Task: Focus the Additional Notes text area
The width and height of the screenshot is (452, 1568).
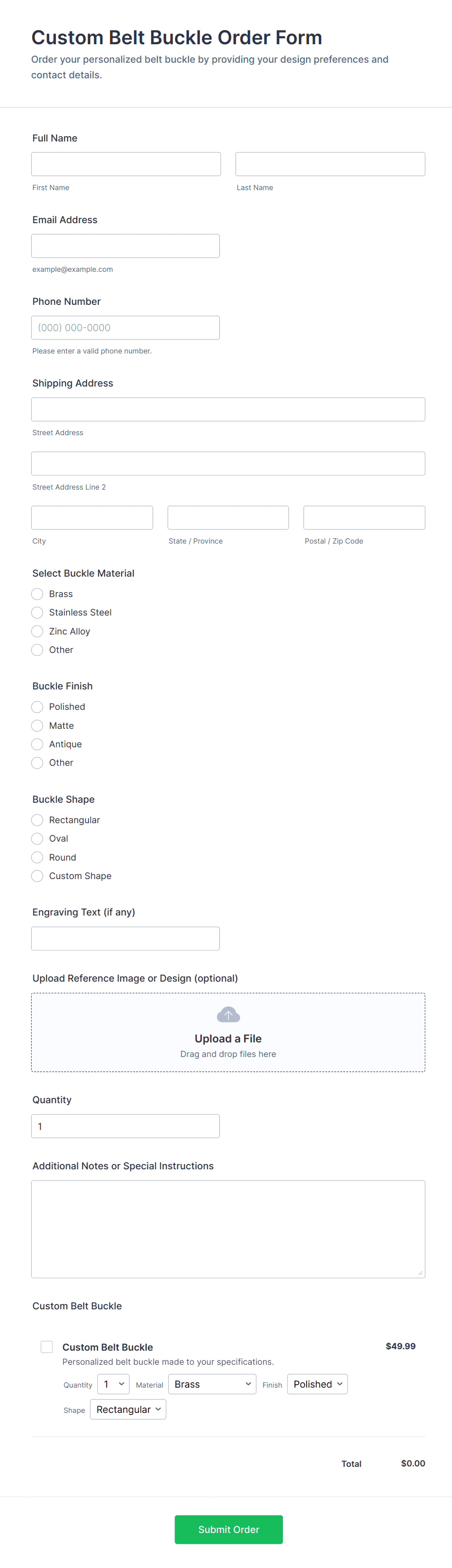Action: tap(228, 1229)
